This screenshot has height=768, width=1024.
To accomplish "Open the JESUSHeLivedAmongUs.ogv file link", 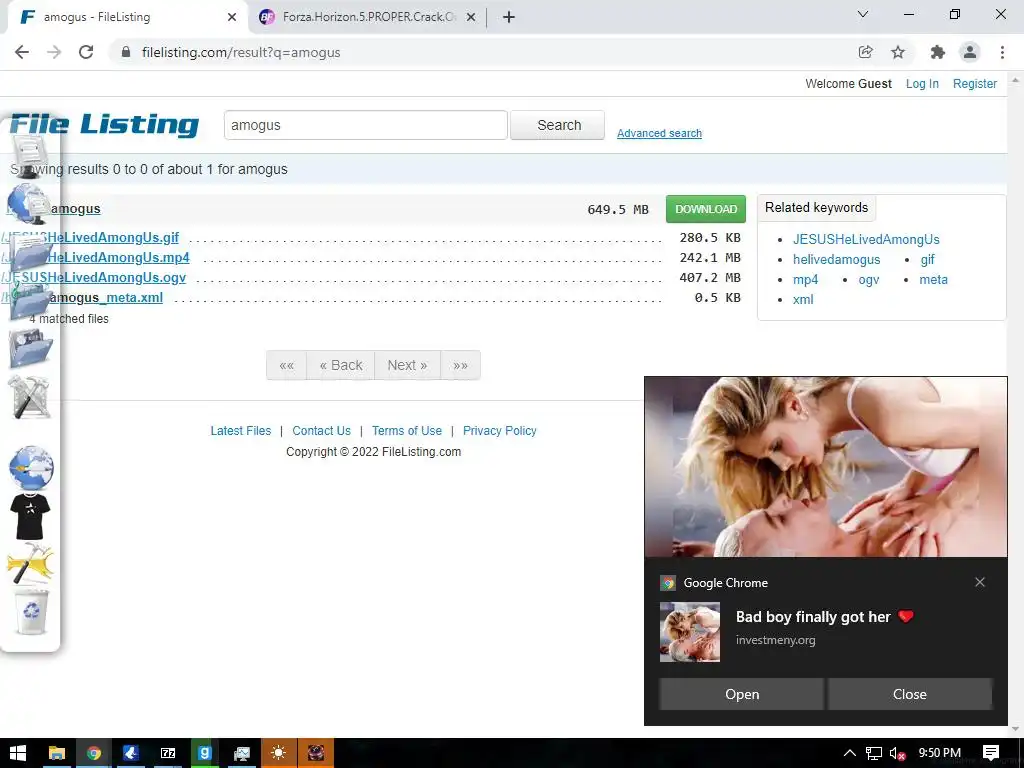I will 93,278.
